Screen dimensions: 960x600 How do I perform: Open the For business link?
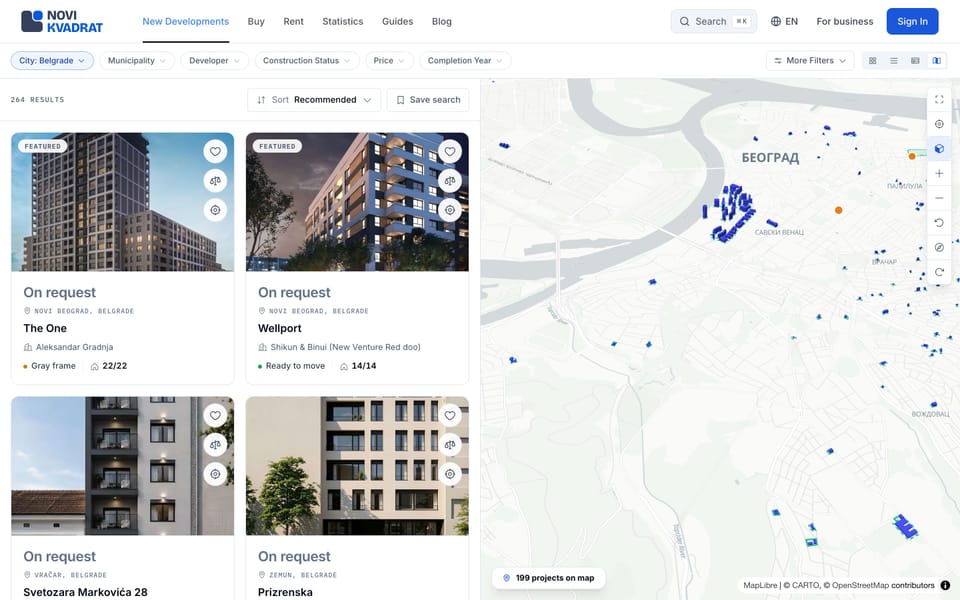pyautogui.click(x=844, y=21)
